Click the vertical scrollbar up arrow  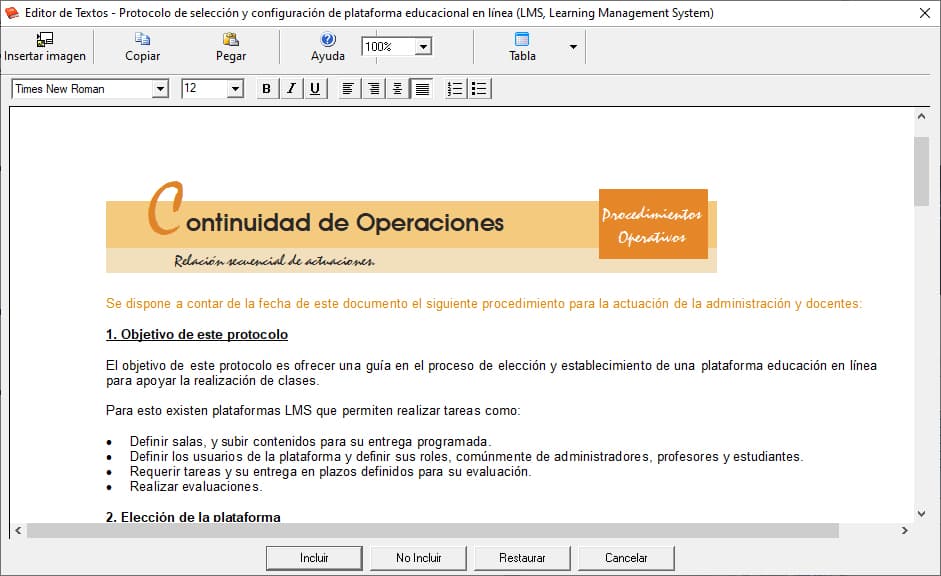pyautogui.click(x=921, y=116)
